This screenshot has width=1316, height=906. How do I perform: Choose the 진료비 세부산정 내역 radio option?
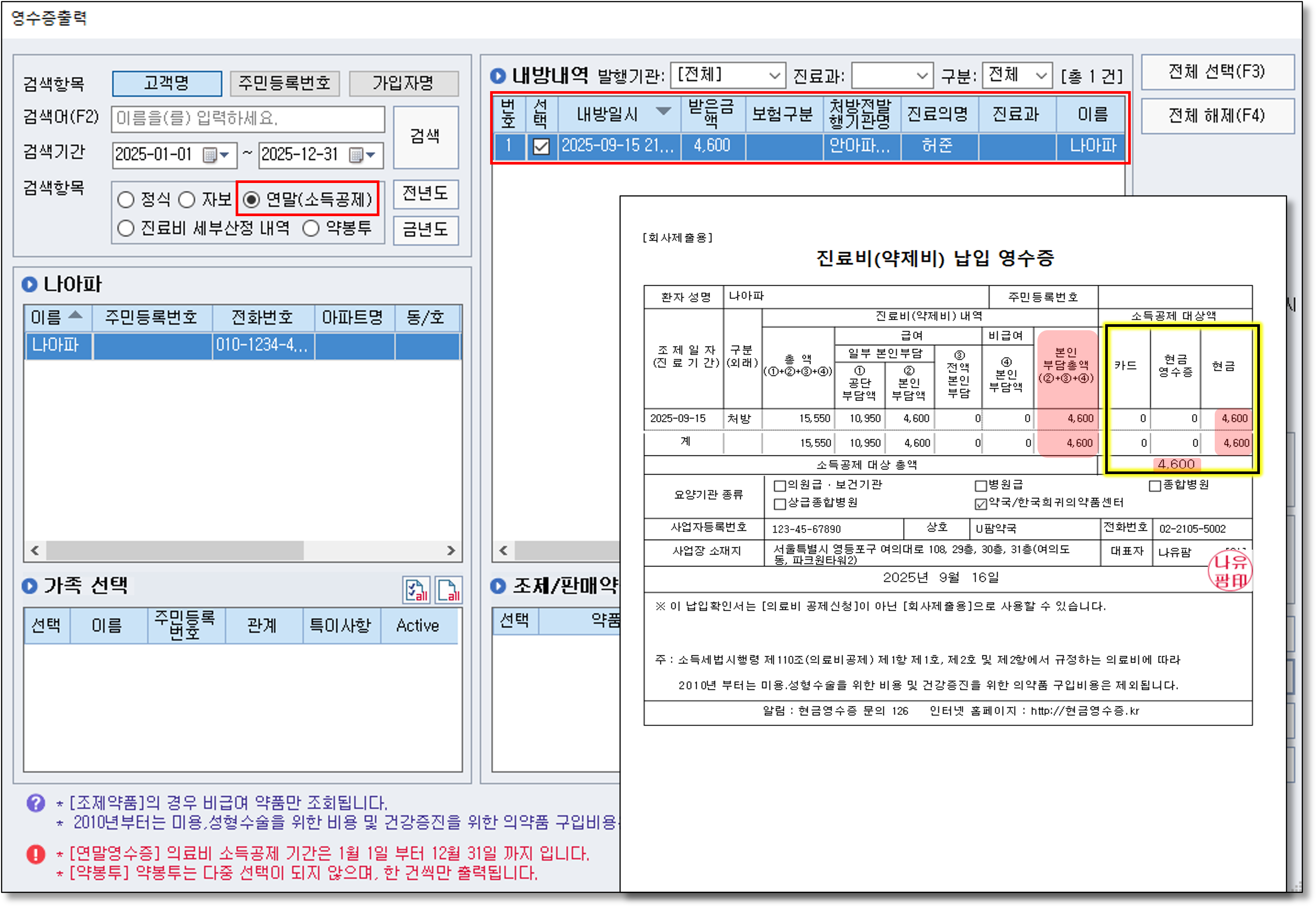pyautogui.click(x=126, y=228)
